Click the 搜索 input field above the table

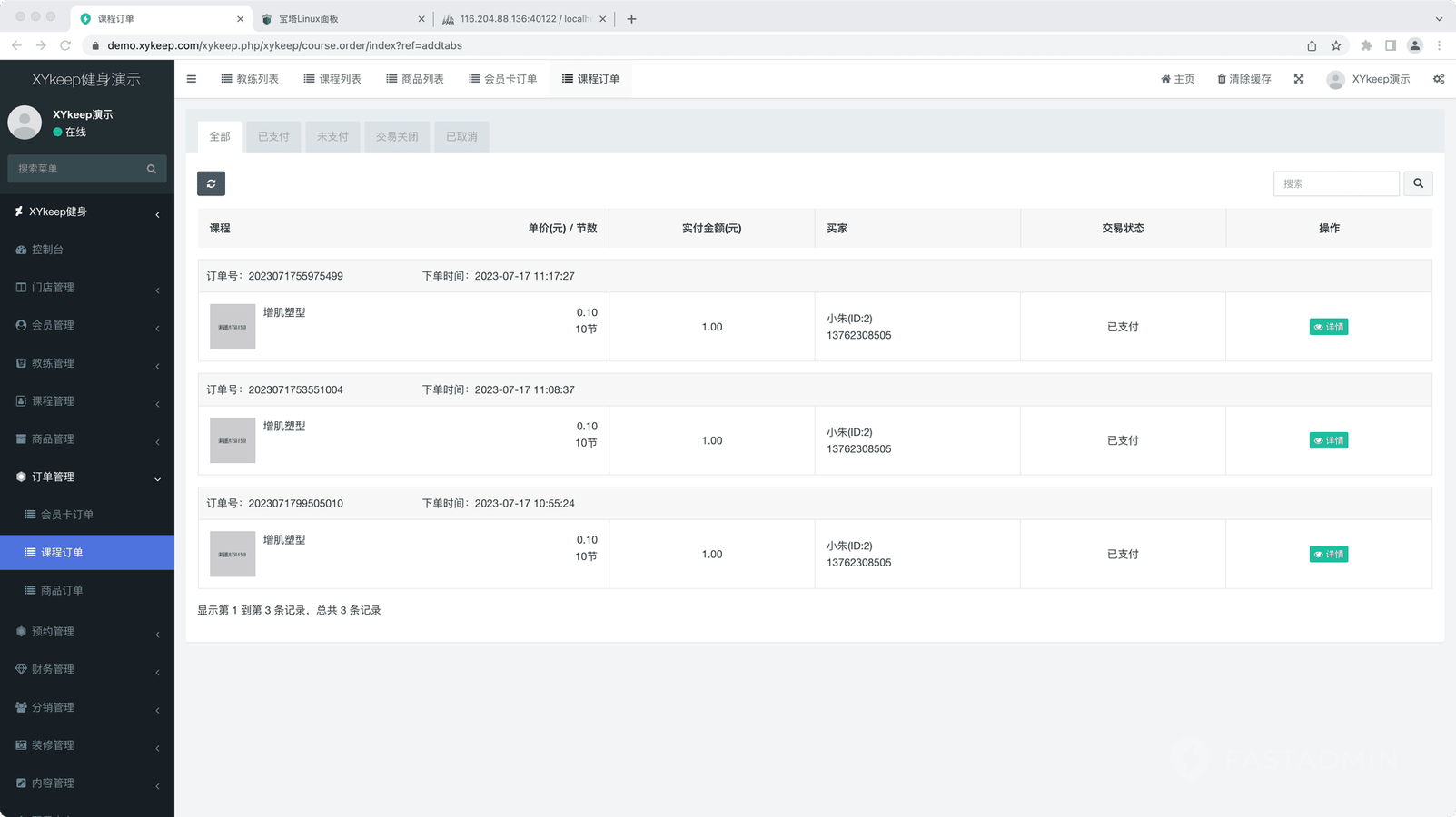(x=1335, y=183)
